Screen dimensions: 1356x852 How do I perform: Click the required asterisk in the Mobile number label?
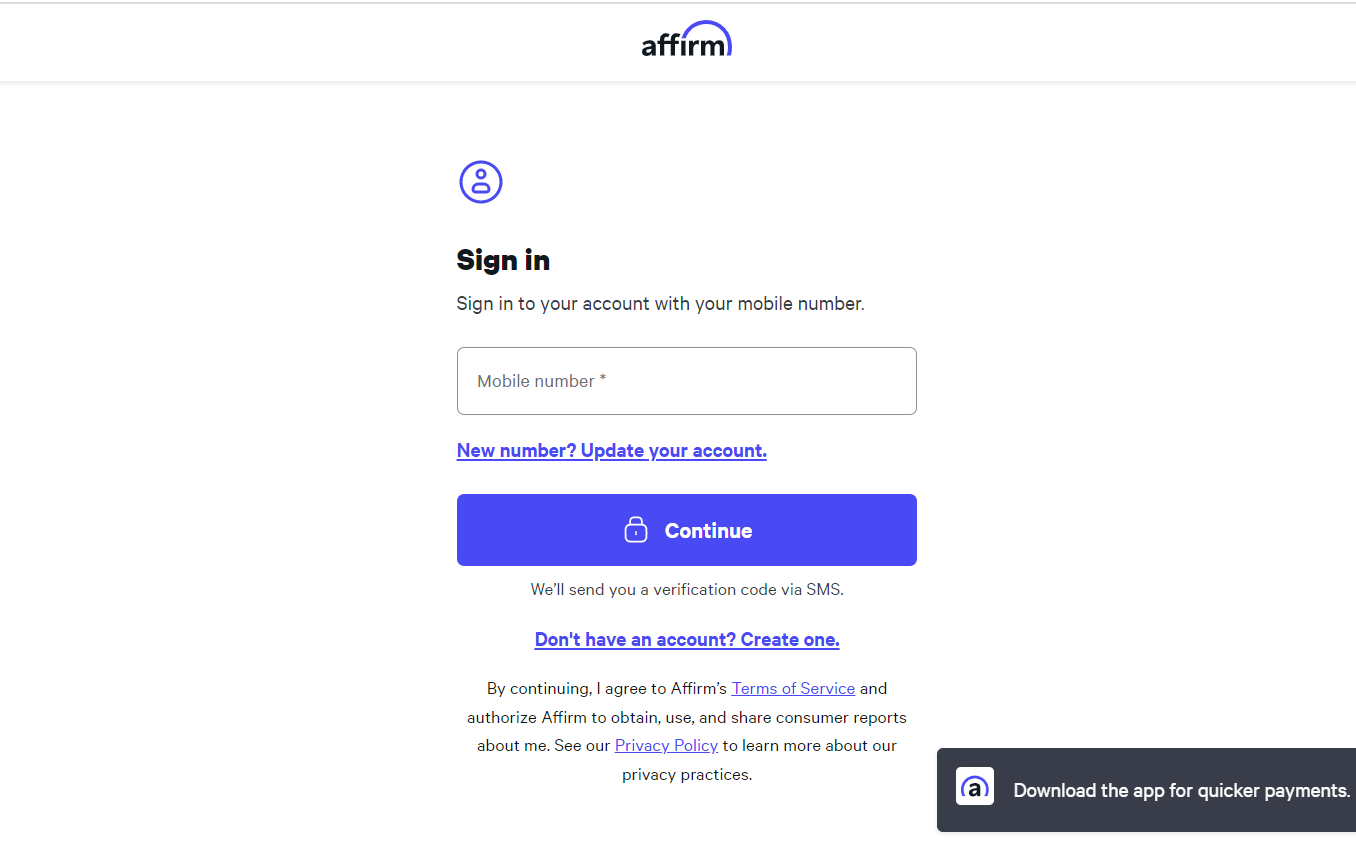(603, 380)
